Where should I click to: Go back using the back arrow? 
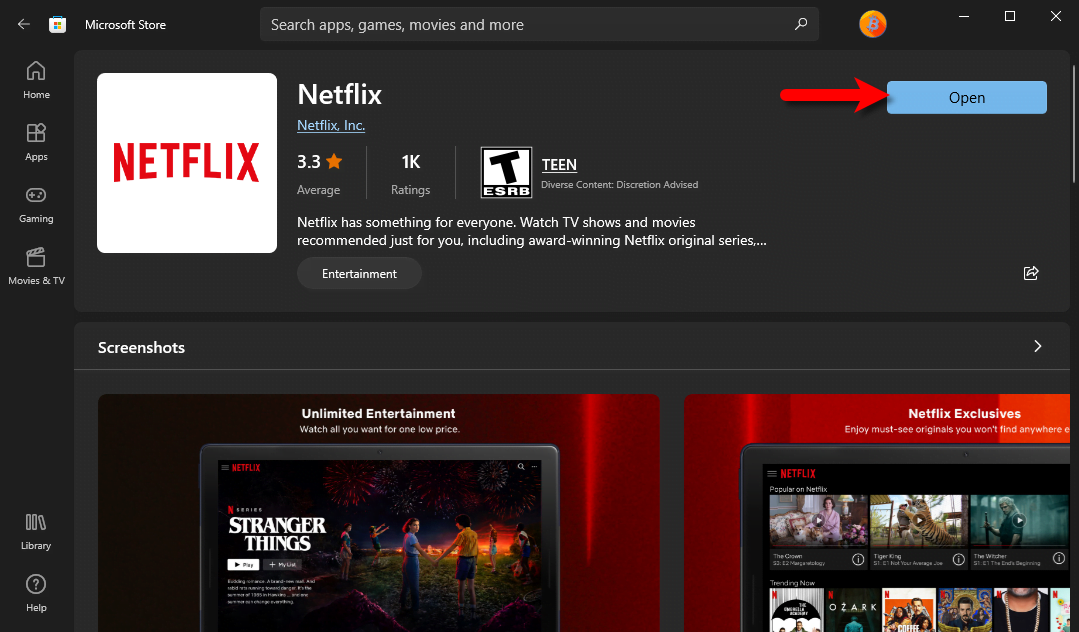pyautogui.click(x=24, y=24)
